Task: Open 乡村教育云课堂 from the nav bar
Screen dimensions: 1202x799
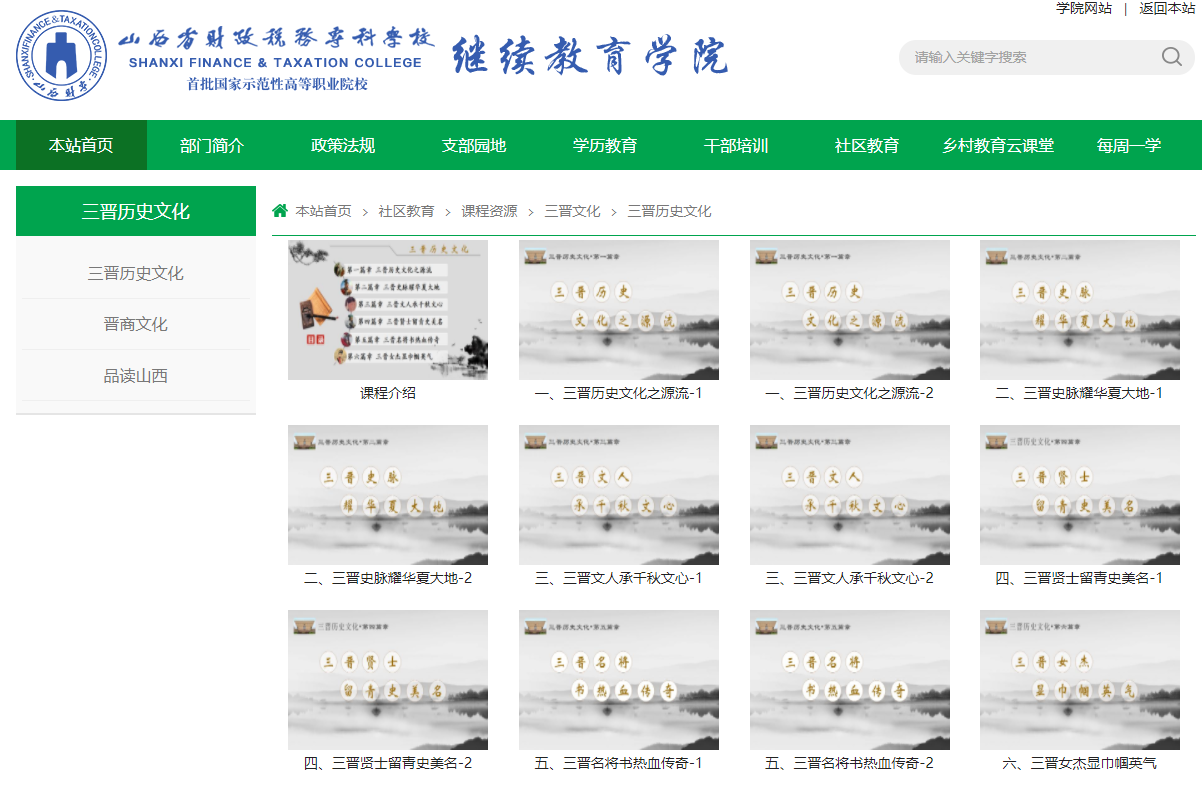Action: tap(998, 145)
